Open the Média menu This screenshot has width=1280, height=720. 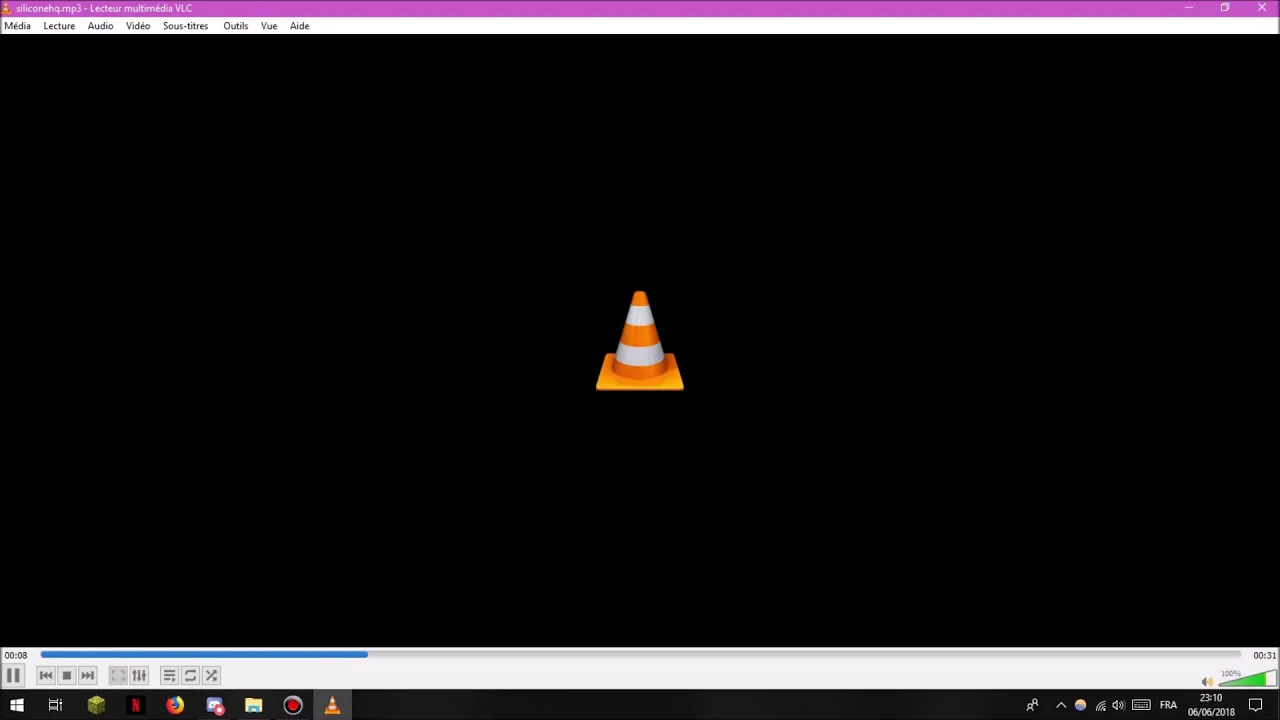(x=17, y=26)
